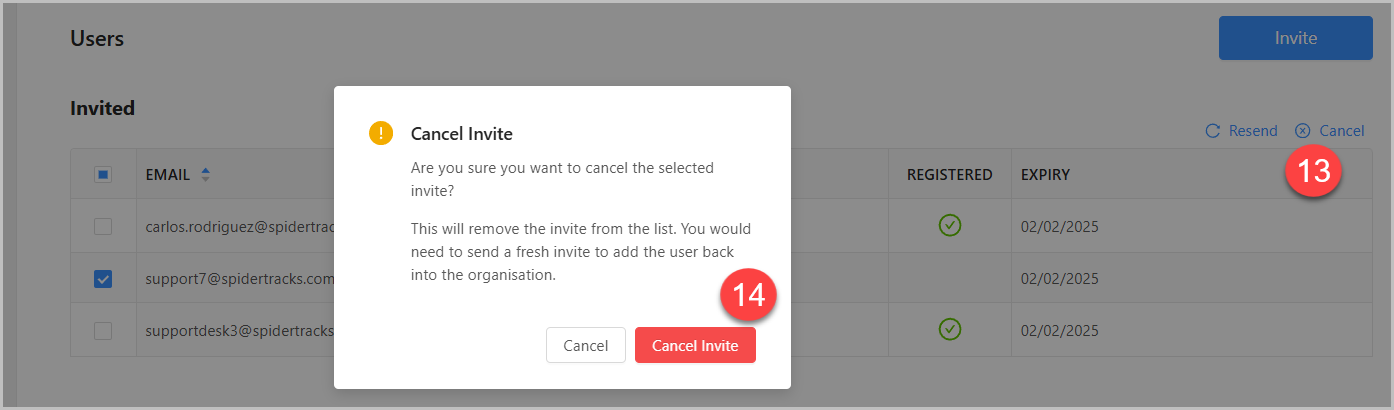Click the EXPIRY column header
The width and height of the screenshot is (1394, 410).
[x=1045, y=175]
